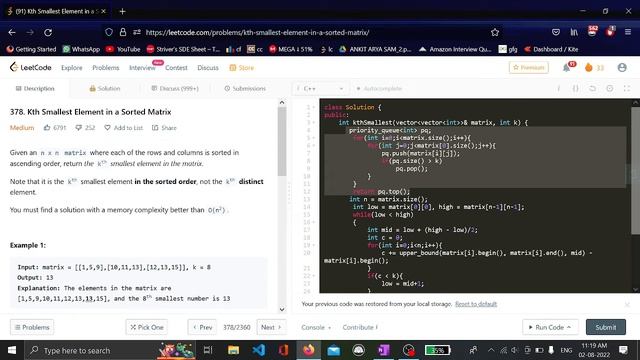Open the Interview menu item

142,68
